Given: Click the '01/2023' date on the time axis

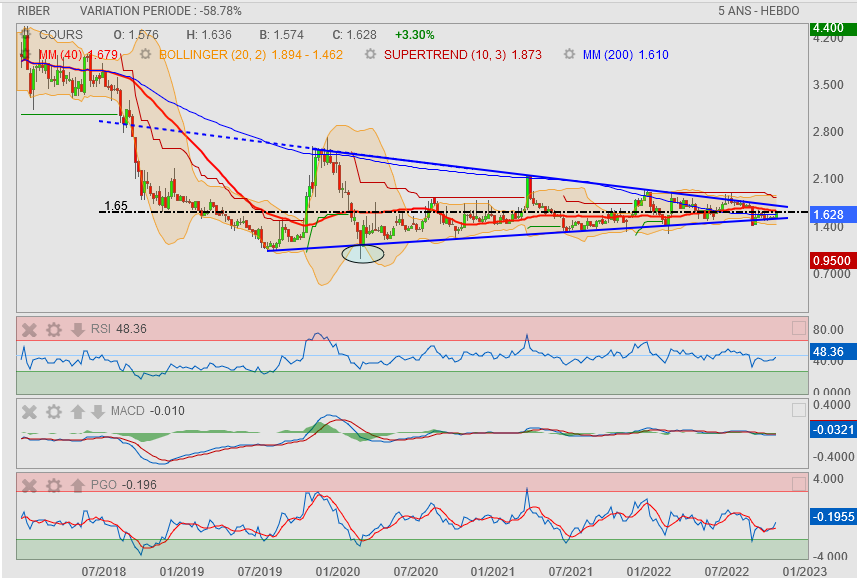Looking at the screenshot, I should click(803, 571).
